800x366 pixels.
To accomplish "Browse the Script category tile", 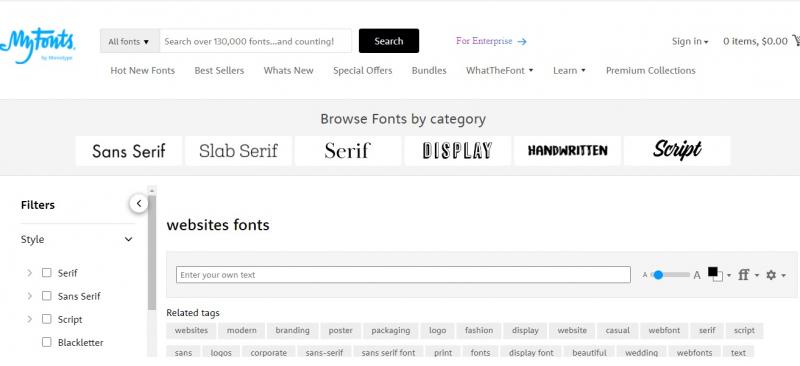I will [x=677, y=151].
